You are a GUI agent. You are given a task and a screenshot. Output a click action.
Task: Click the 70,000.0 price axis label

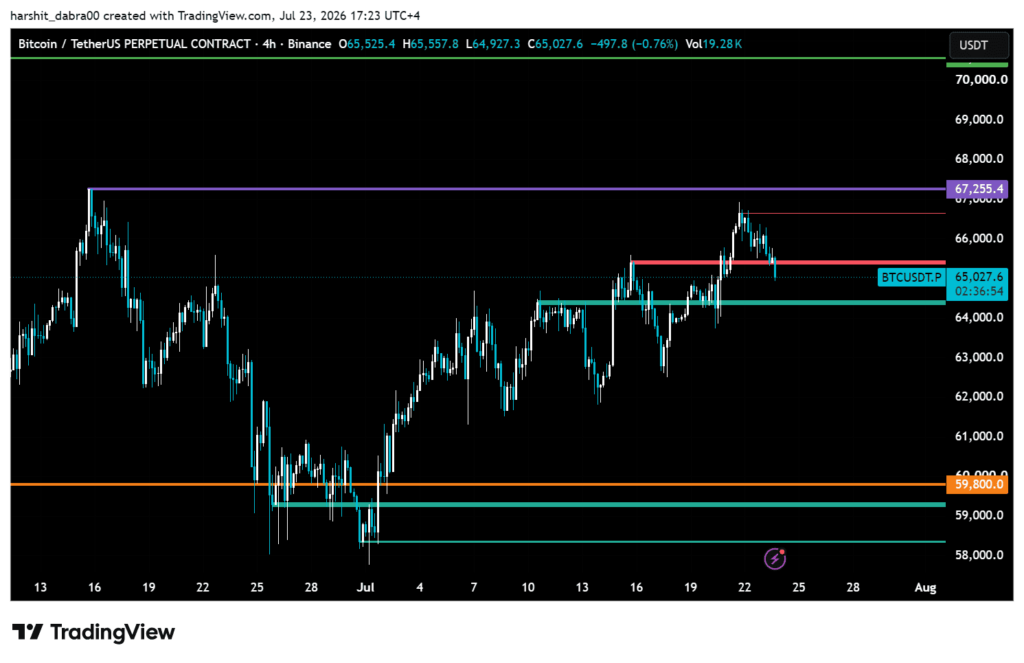tap(980, 80)
